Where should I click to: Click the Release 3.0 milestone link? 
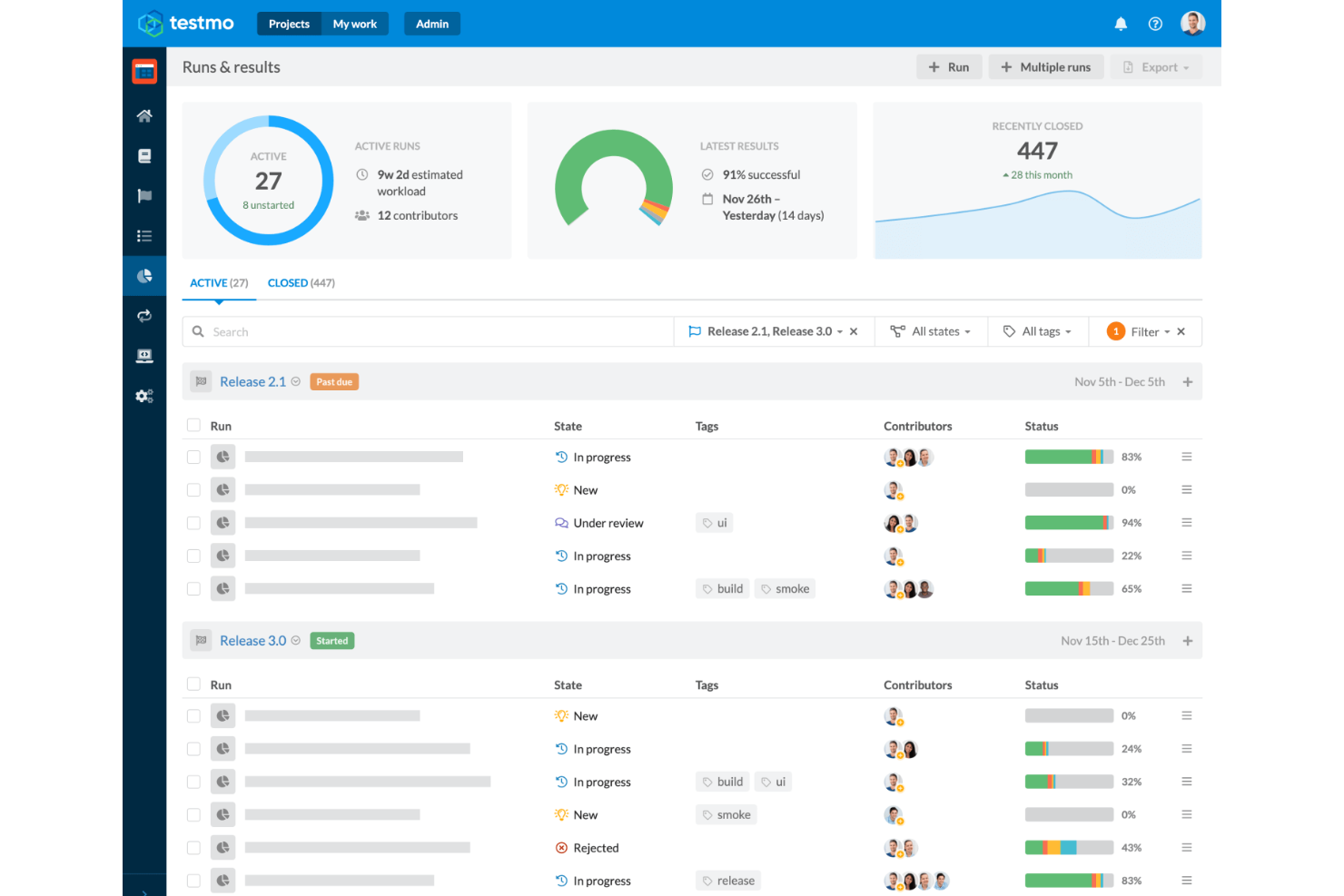click(252, 640)
